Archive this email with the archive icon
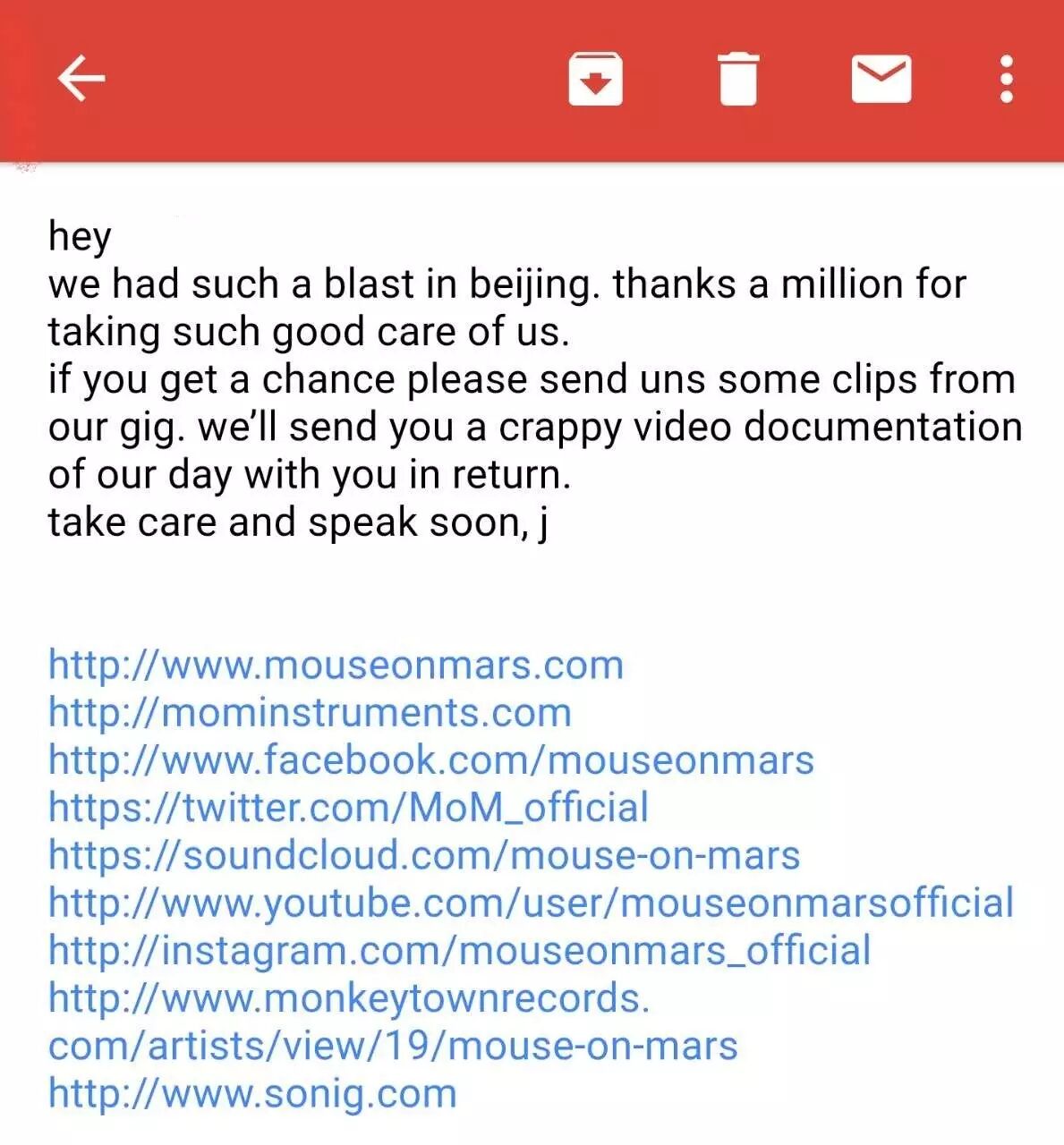Viewport: 1064px width, 1145px height. 595,79
